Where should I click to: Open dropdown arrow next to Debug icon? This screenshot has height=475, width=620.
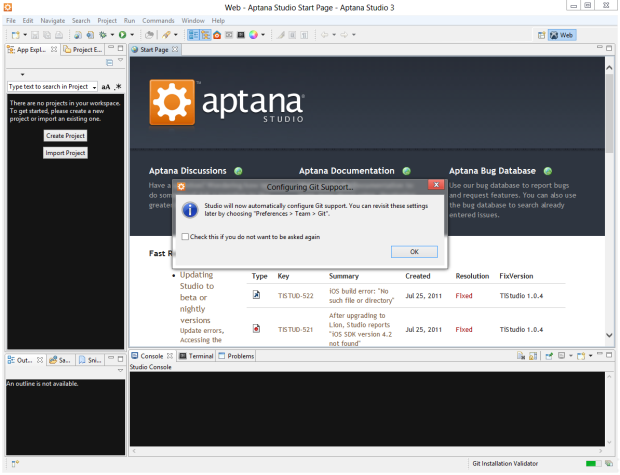coord(112,35)
